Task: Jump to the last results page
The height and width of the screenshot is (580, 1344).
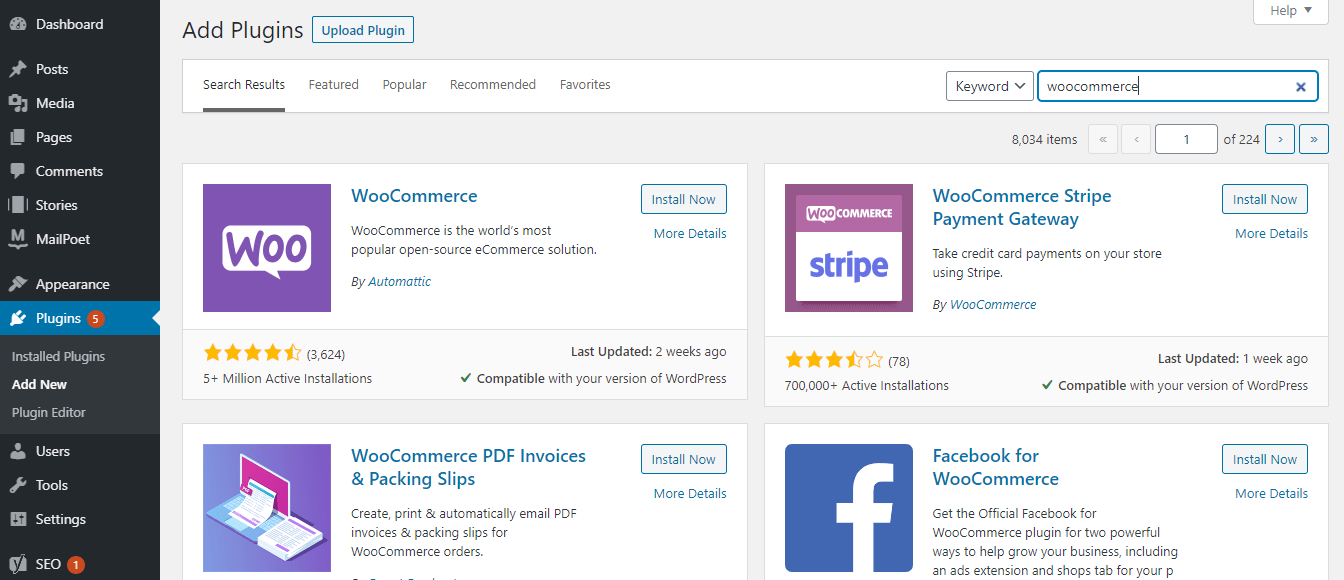Action: click(x=1314, y=139)
